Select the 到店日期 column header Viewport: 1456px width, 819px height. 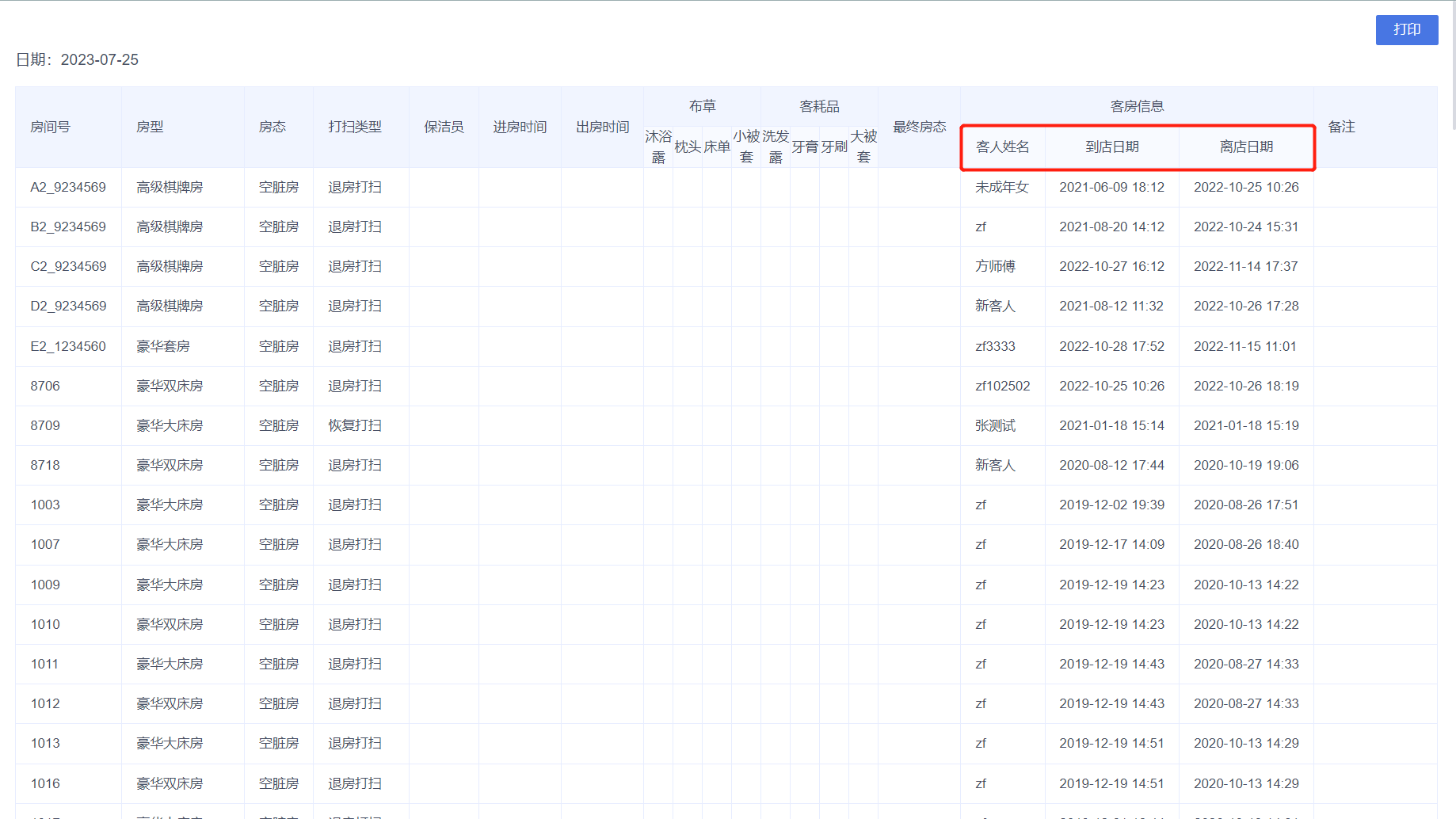tap(1112, 147)
